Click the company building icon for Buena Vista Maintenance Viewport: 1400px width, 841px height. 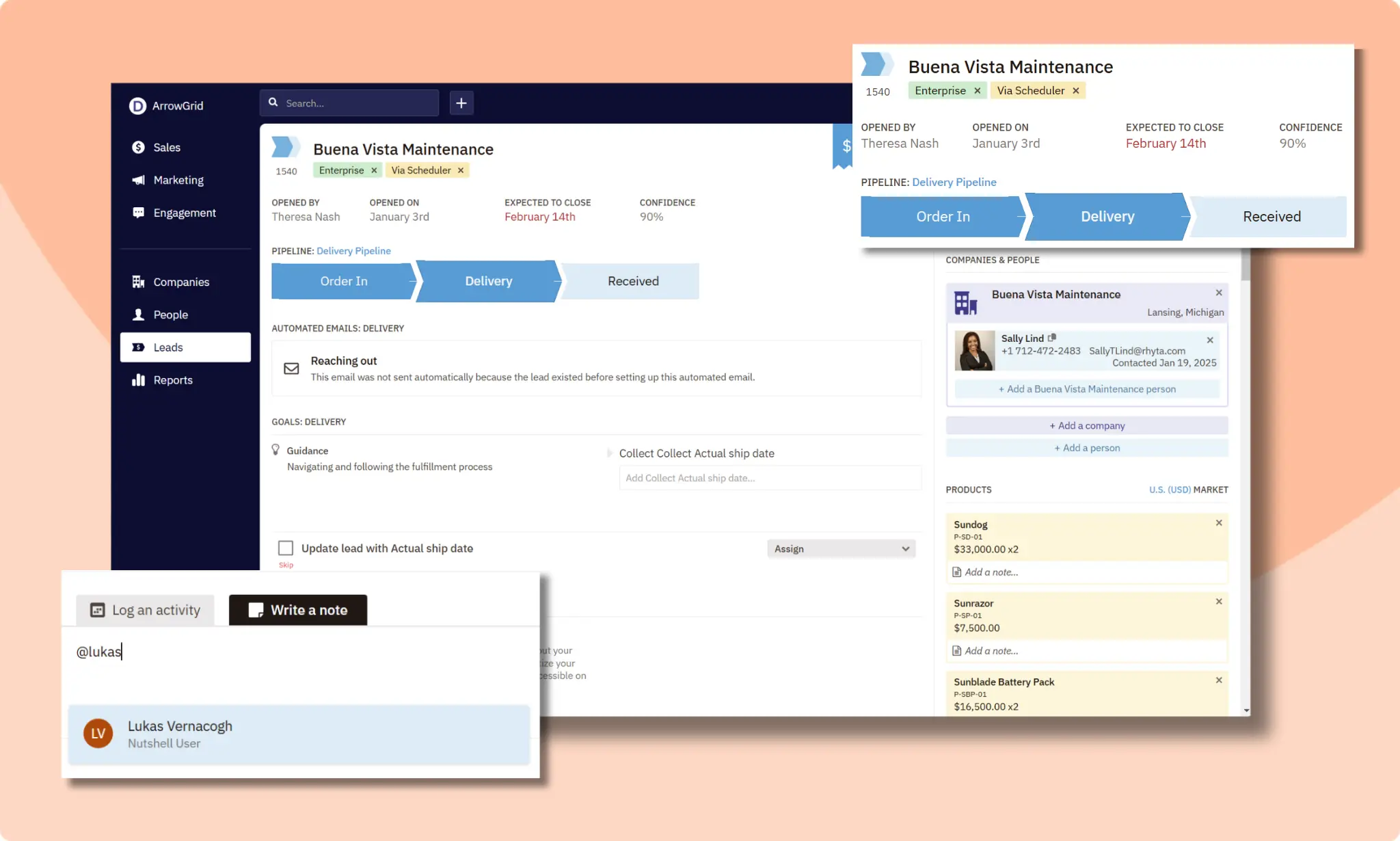pyautogui.click(x=967, y=302)
